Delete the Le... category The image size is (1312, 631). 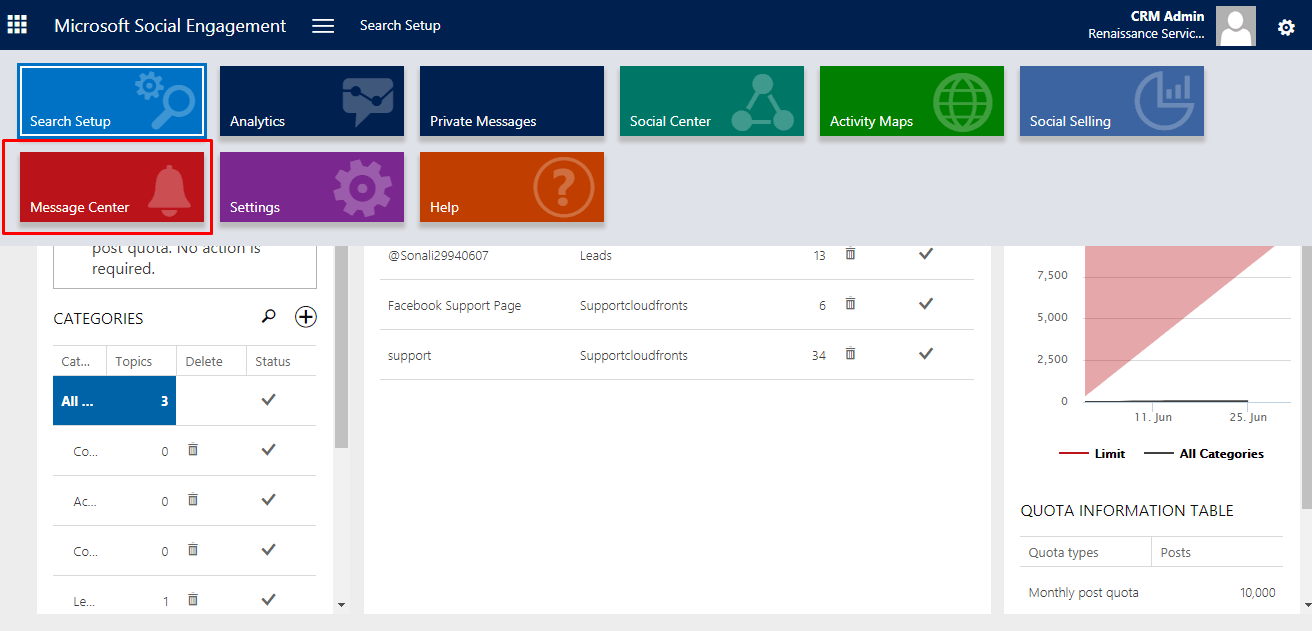click(x=193, y=600)
